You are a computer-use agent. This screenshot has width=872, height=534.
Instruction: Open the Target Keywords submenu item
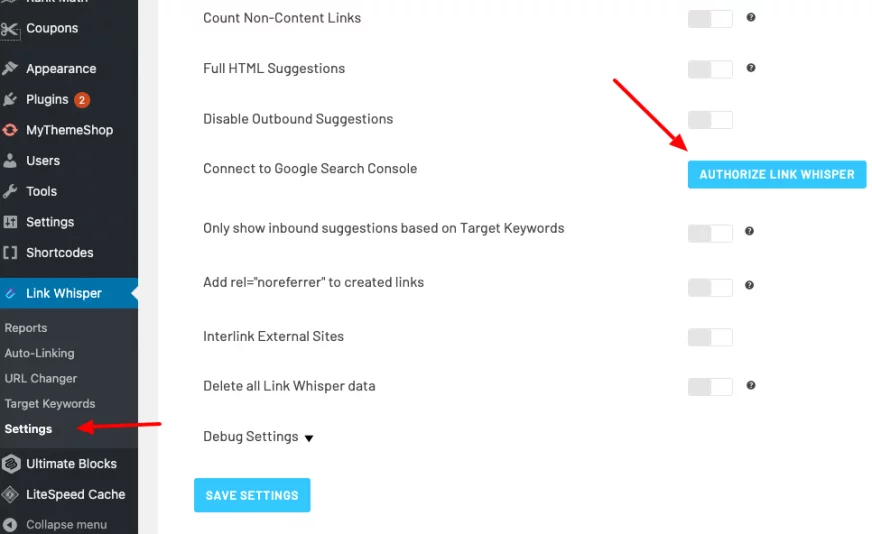click(x=50, y=404)
